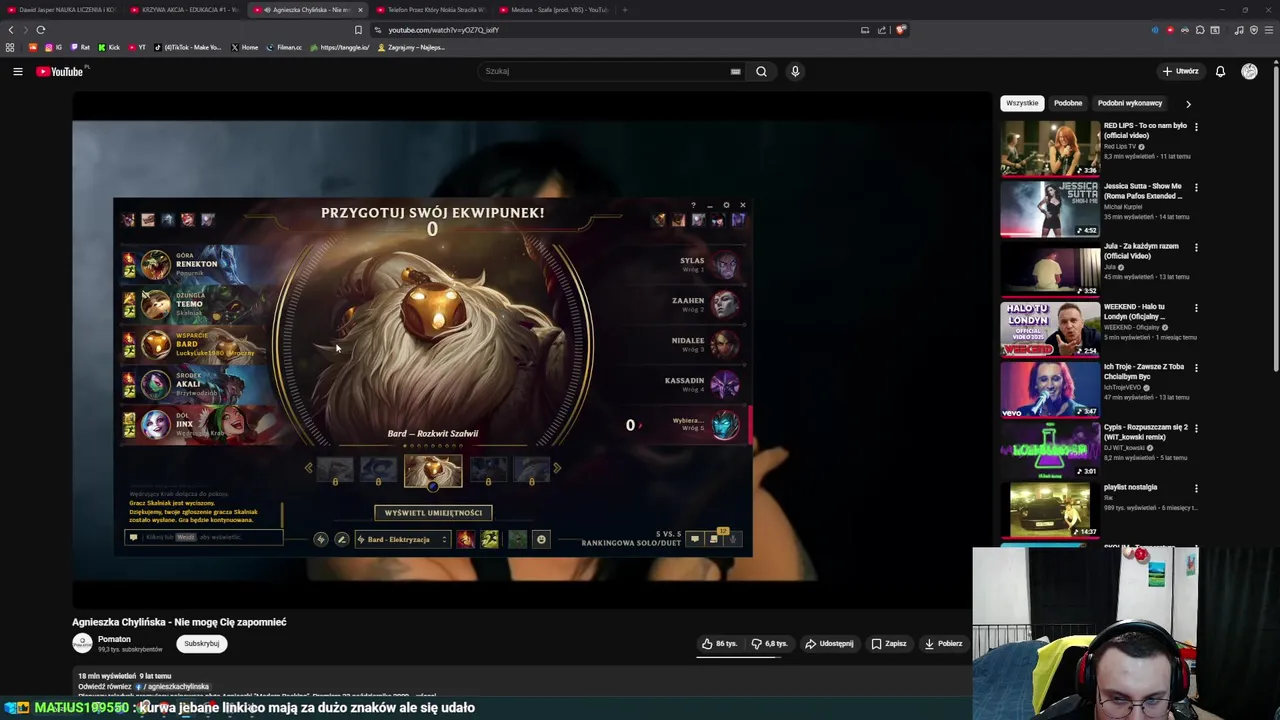Open the ward skin selector icon
Viewport: 1280px width, 720px height.
point(517,539)
